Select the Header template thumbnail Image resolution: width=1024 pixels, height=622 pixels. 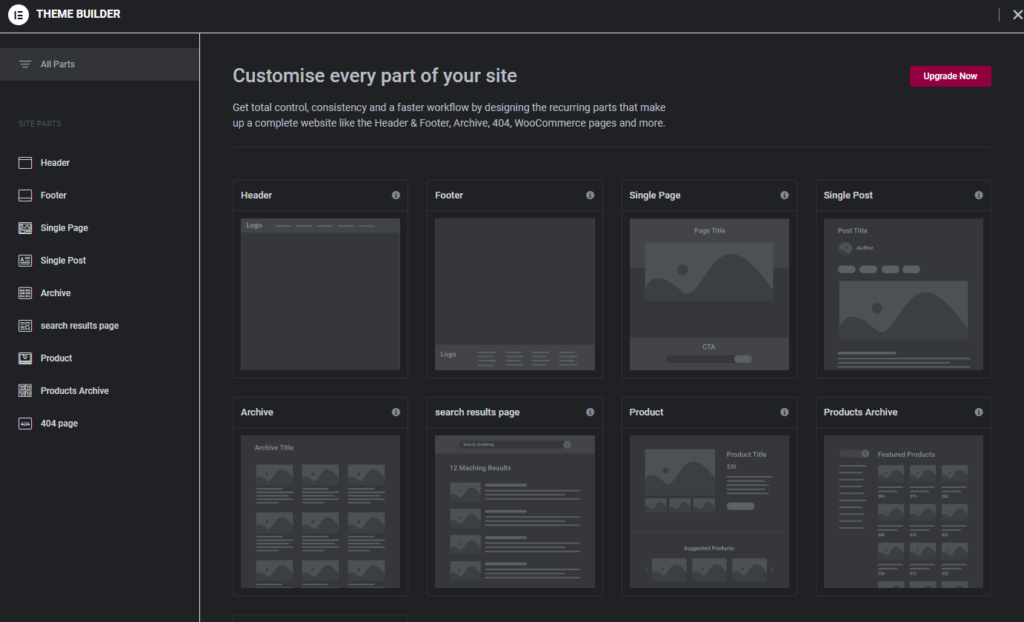[320, 294]
